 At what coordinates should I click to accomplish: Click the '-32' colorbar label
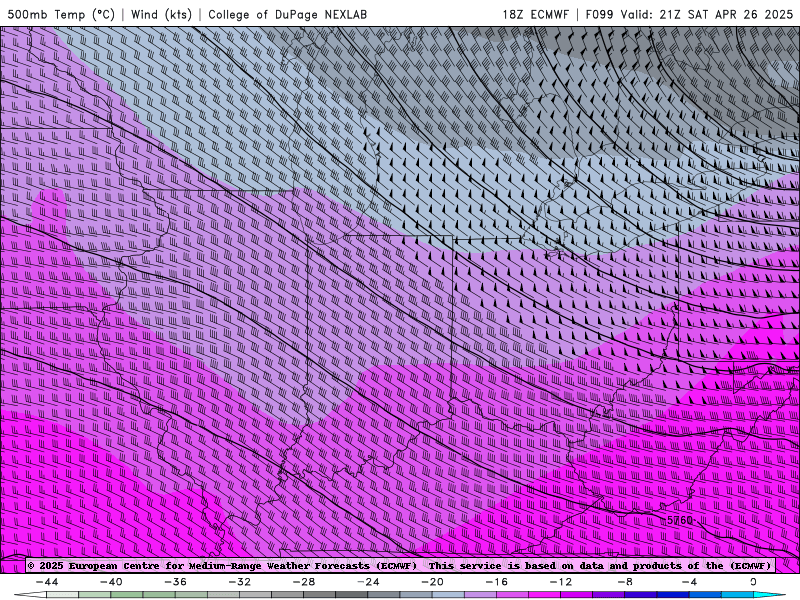[x=240, y=582]
